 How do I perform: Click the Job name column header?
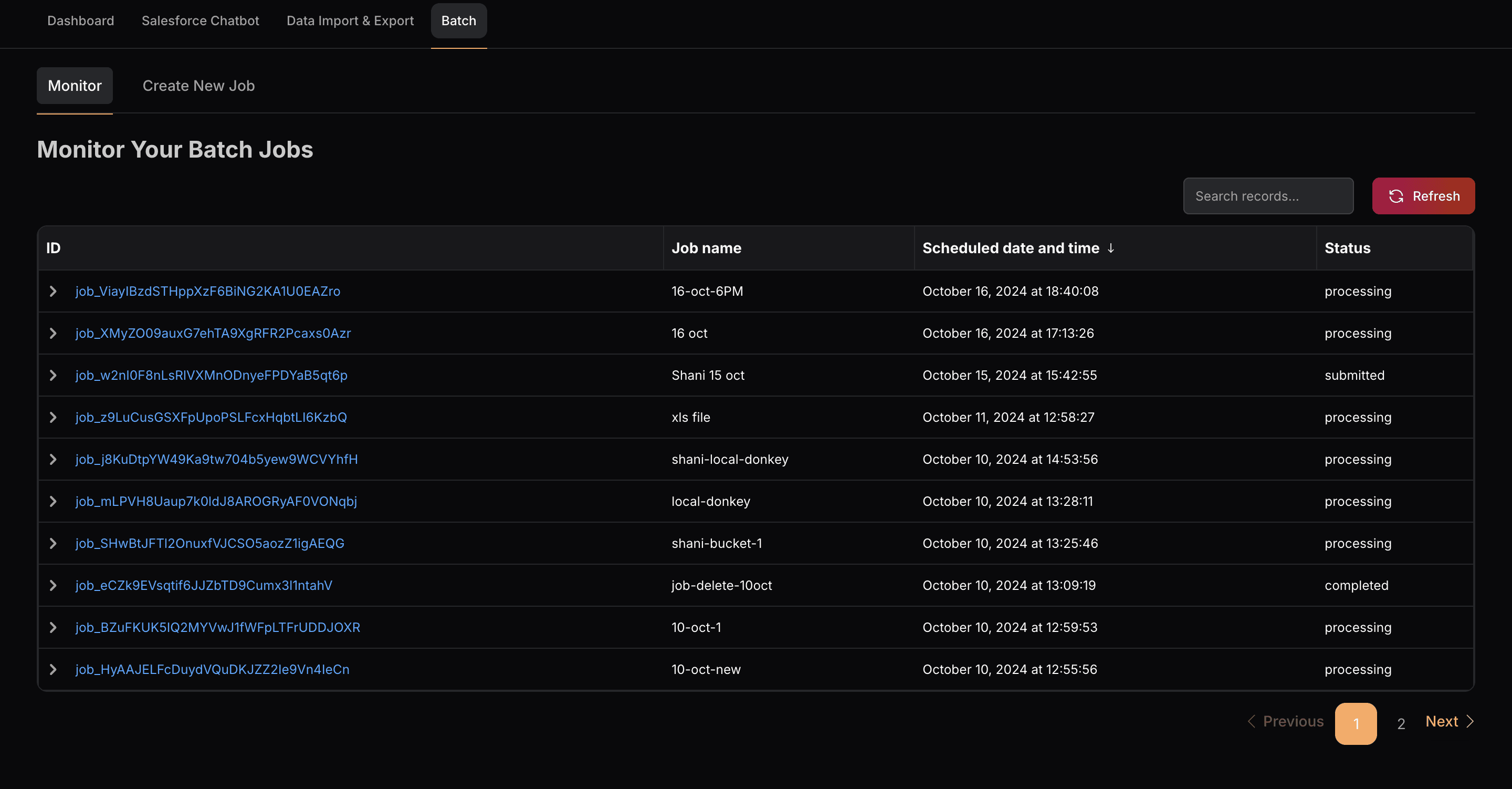click(x=706, y=248)
